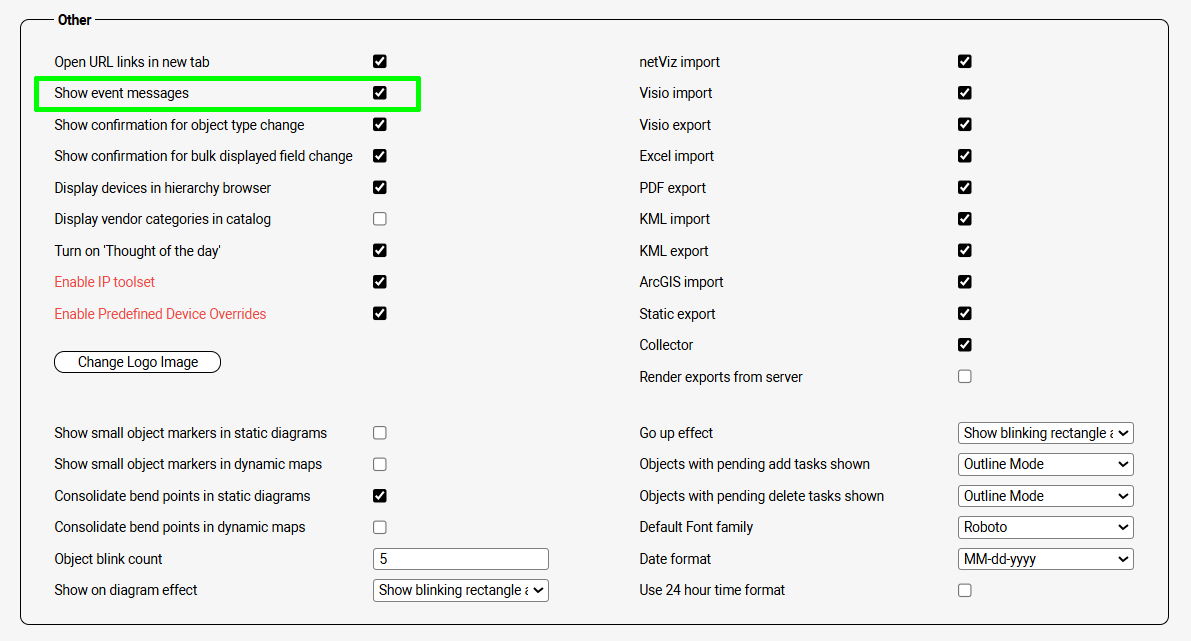Uncheck Enable Predefined Device Overrides

click(x=380, y=313)
